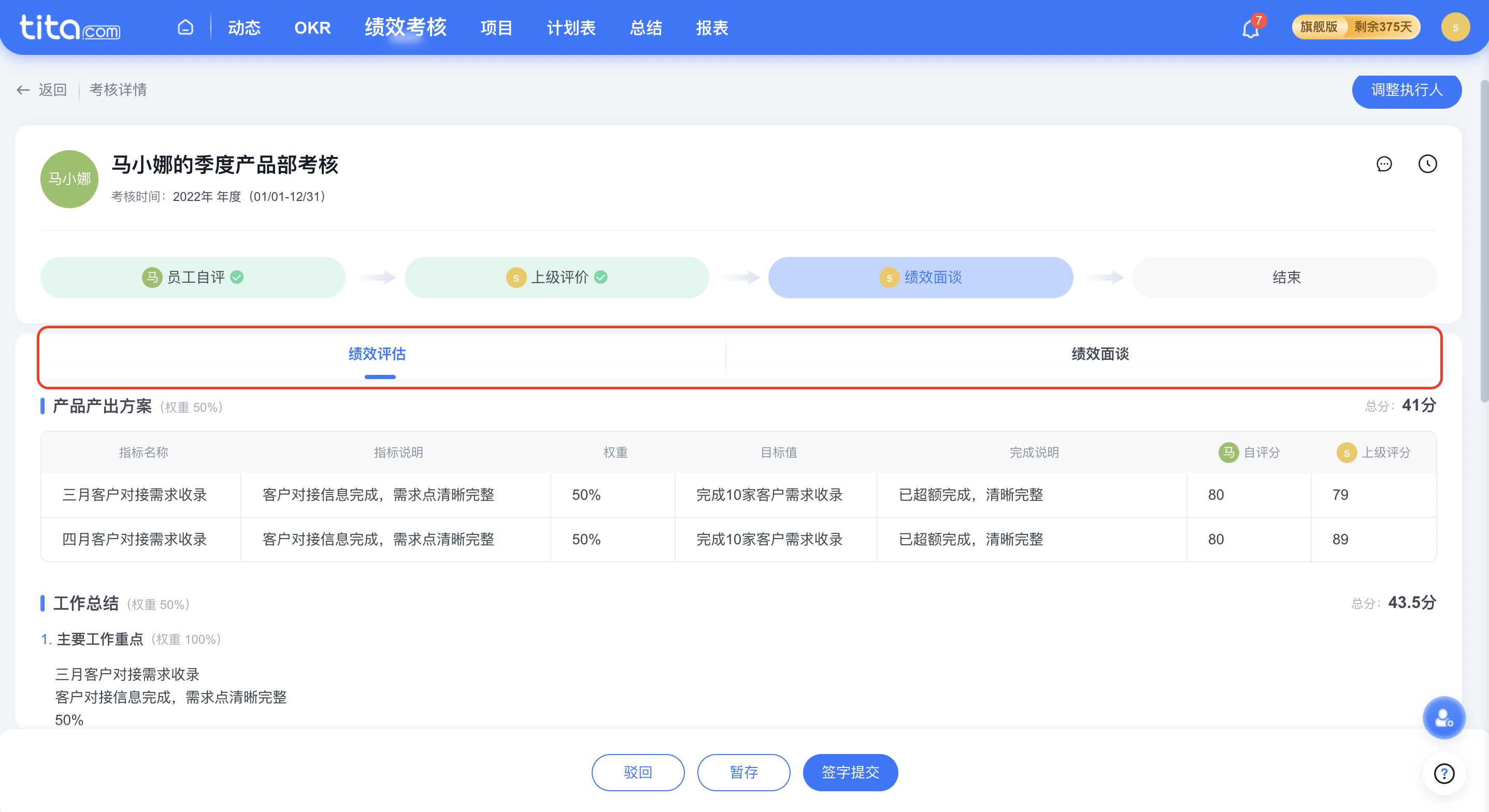Open the home icon in navbar
1489x812 pixels.
(x=185, y=27)
